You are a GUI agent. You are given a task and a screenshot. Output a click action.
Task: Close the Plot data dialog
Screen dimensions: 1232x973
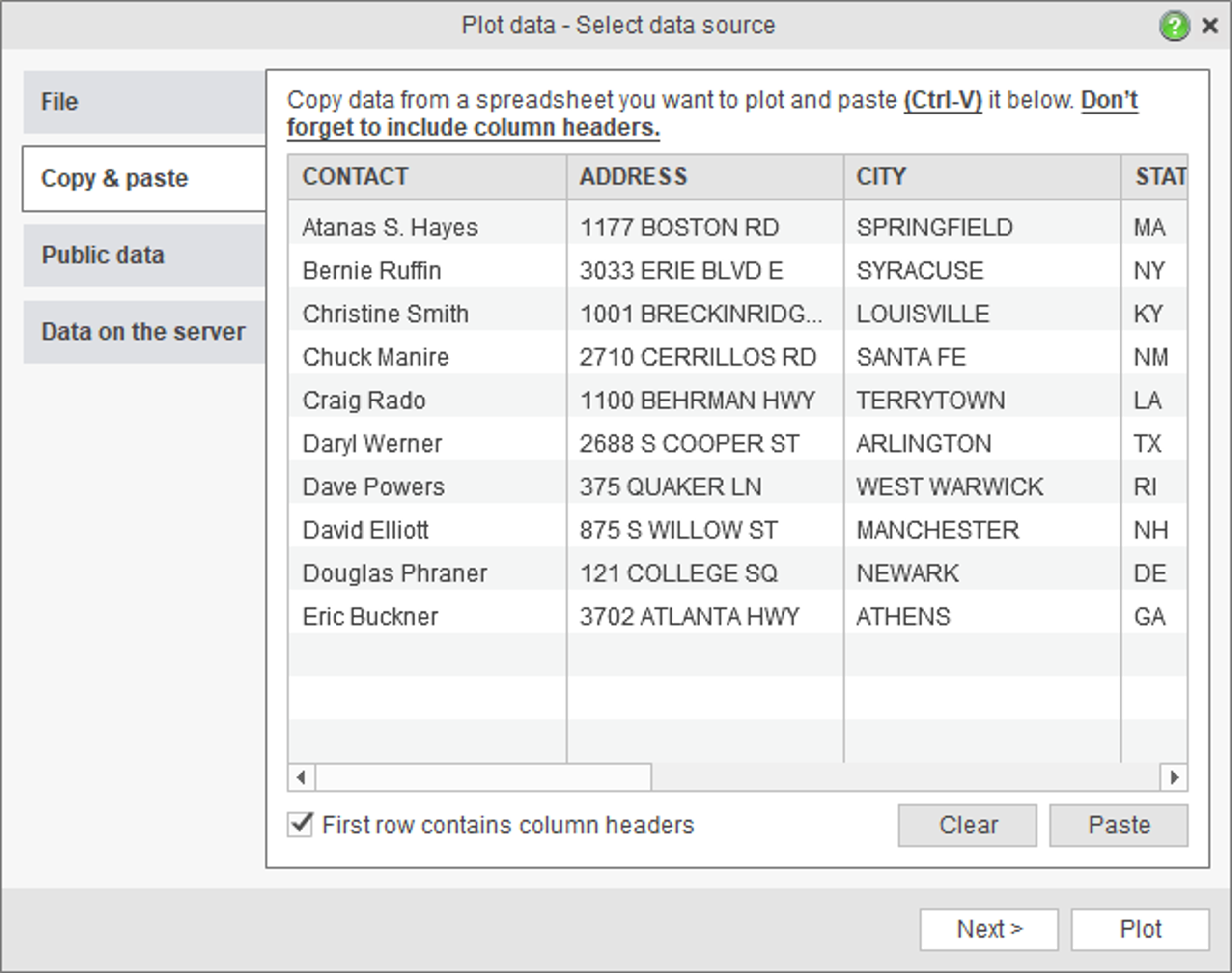pos(1210,26)
